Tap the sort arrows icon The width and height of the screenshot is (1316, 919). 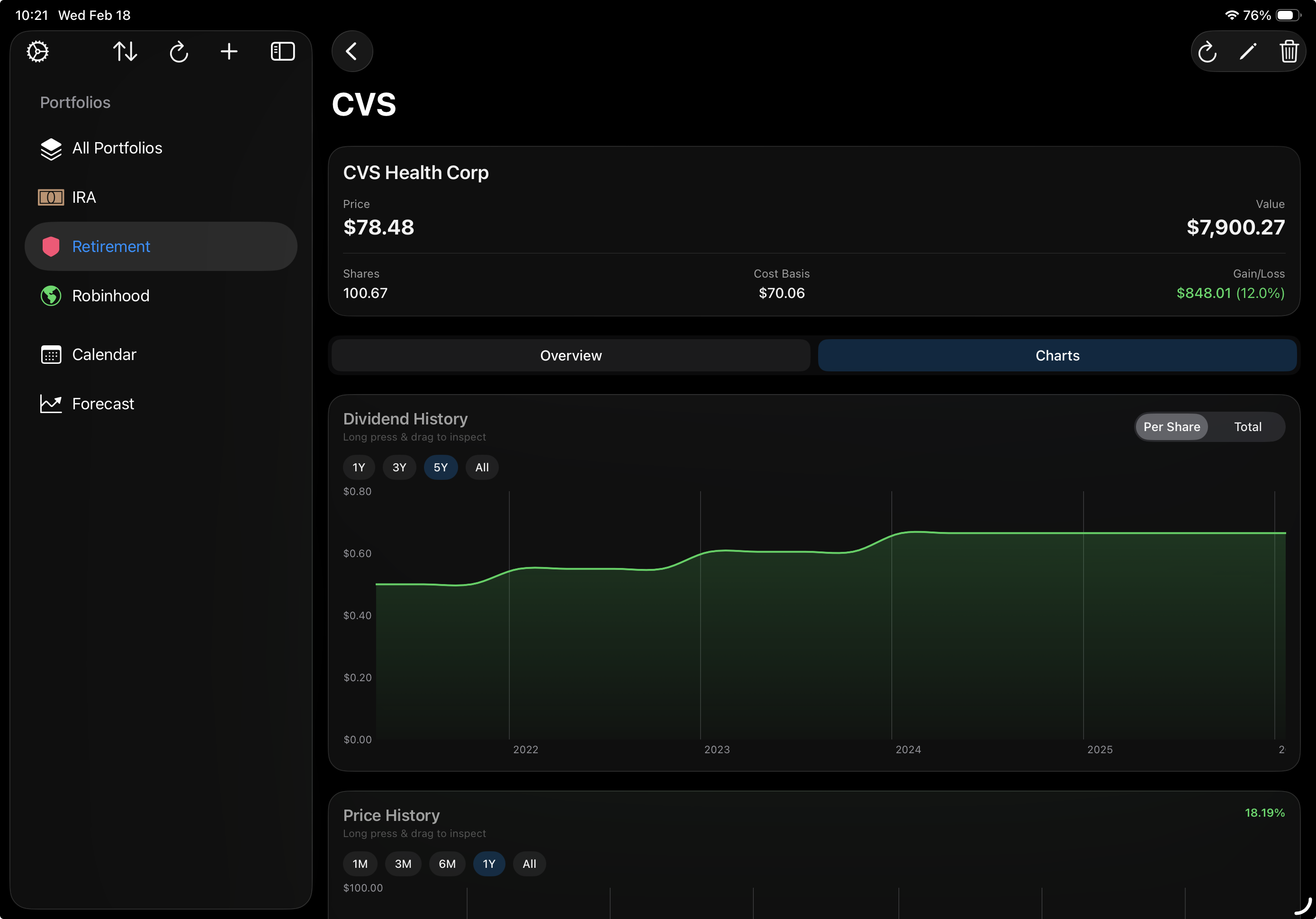coord(125,52)
